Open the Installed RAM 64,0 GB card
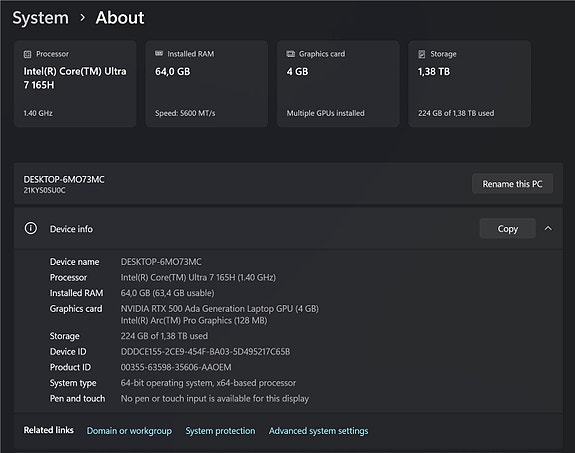575x453 pixels. pyautogui.click(x=206, y=84)
